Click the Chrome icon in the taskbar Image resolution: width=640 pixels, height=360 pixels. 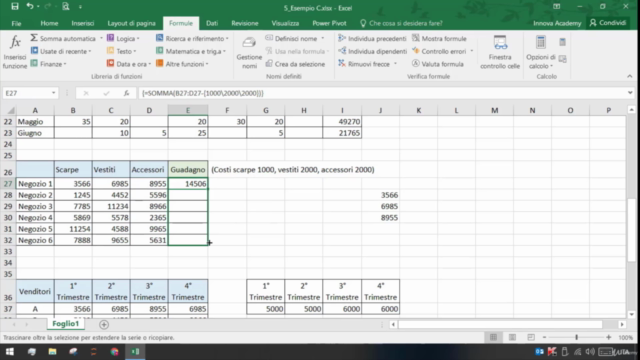[114, 351]
